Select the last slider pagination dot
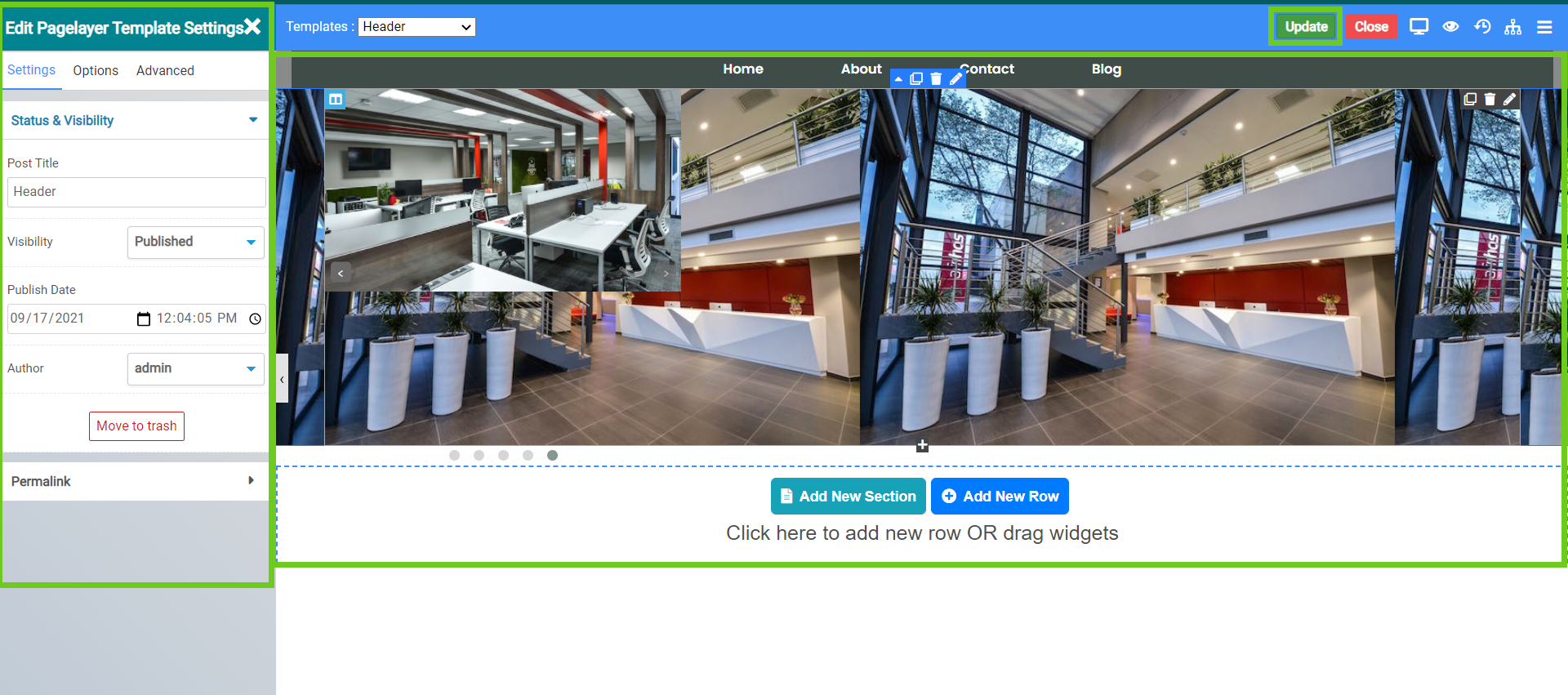 (553, 456)
